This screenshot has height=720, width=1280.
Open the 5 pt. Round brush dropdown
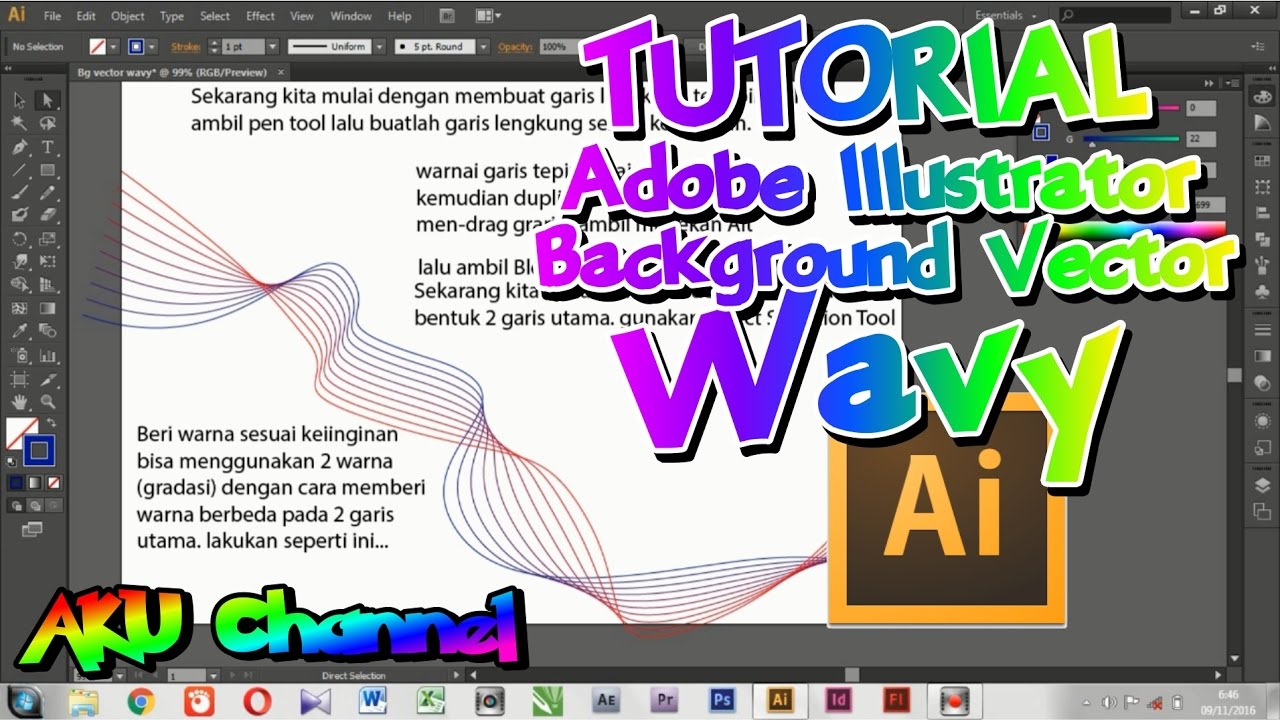(x=484, y=47)
